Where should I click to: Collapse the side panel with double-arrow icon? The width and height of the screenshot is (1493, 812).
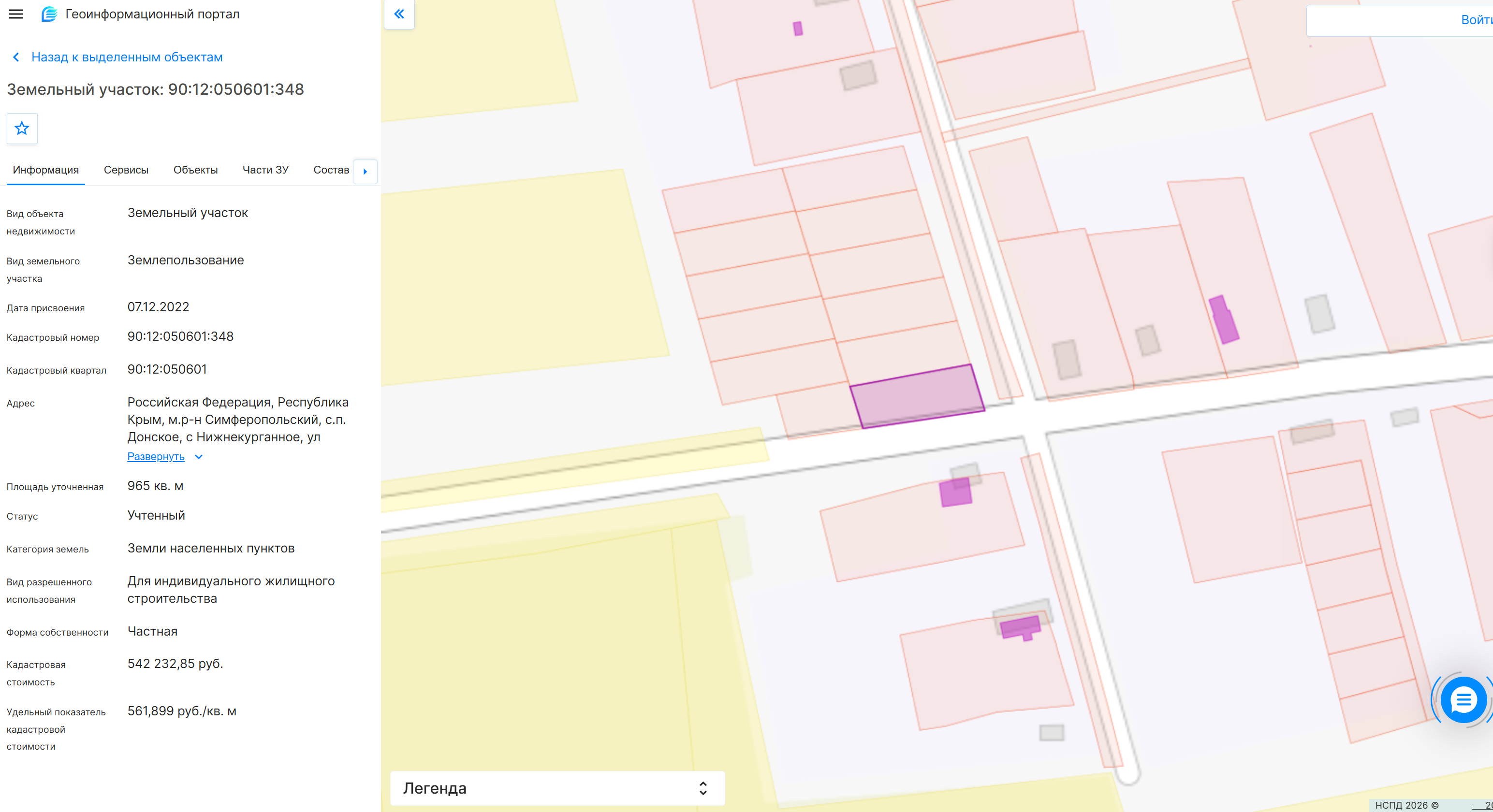pos(399,14)
